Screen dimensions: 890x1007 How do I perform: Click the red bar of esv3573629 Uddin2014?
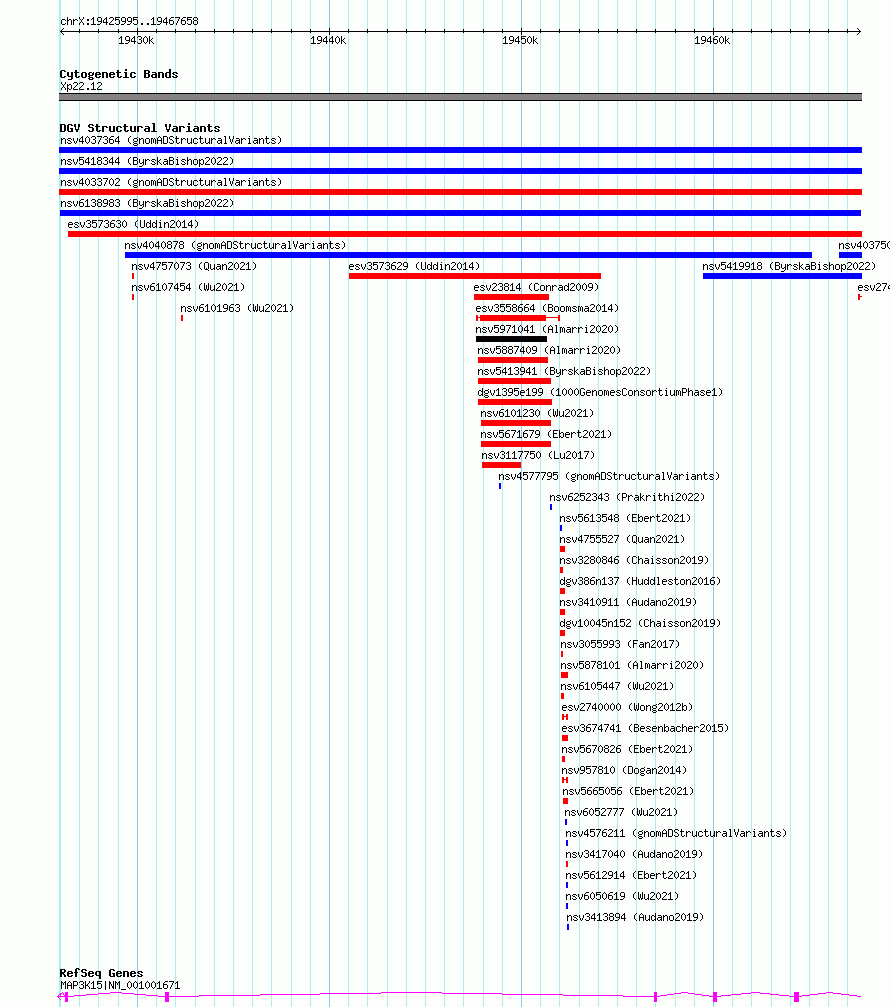(x=475, y=276)
